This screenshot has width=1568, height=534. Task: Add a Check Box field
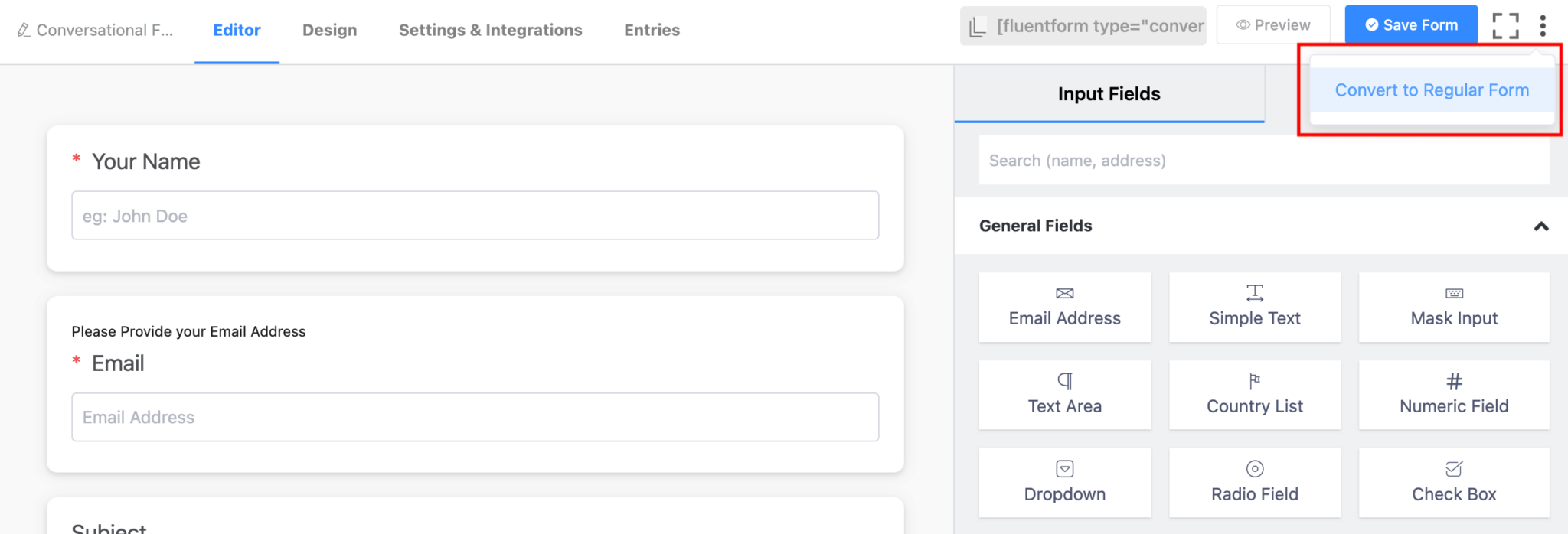pyautogui.click(x=1454, y=483)
